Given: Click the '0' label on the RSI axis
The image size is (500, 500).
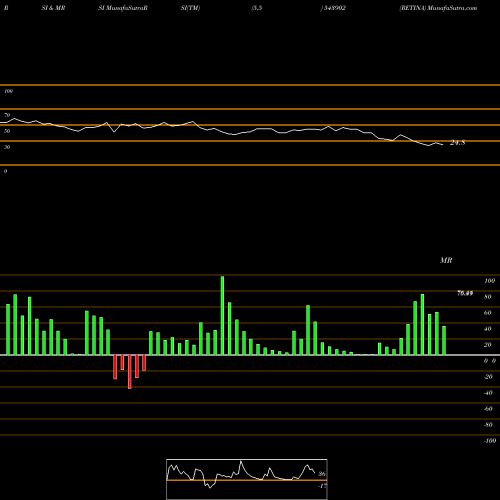Looking at the screenshot, I should point(5,171).
